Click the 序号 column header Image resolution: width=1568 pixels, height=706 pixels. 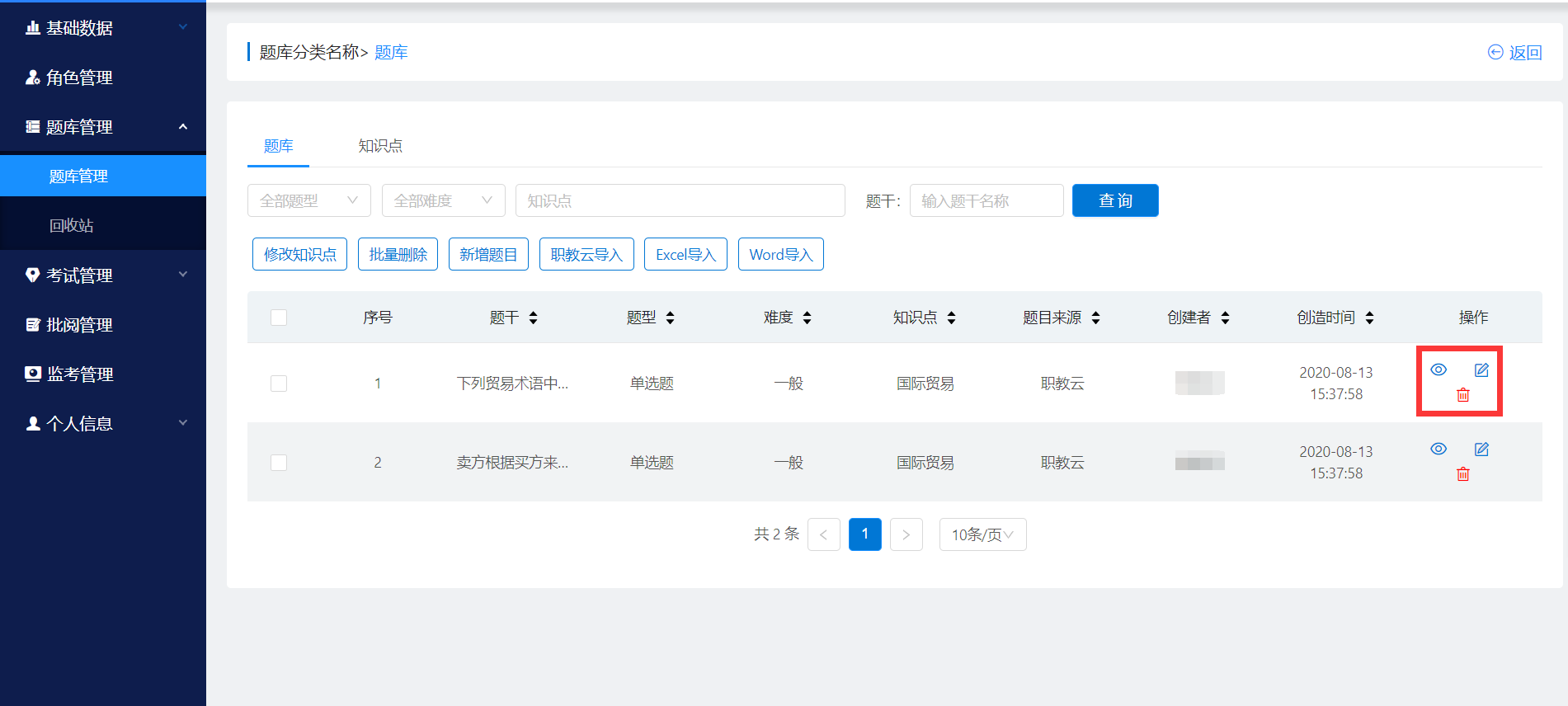(x=378, y=318)
